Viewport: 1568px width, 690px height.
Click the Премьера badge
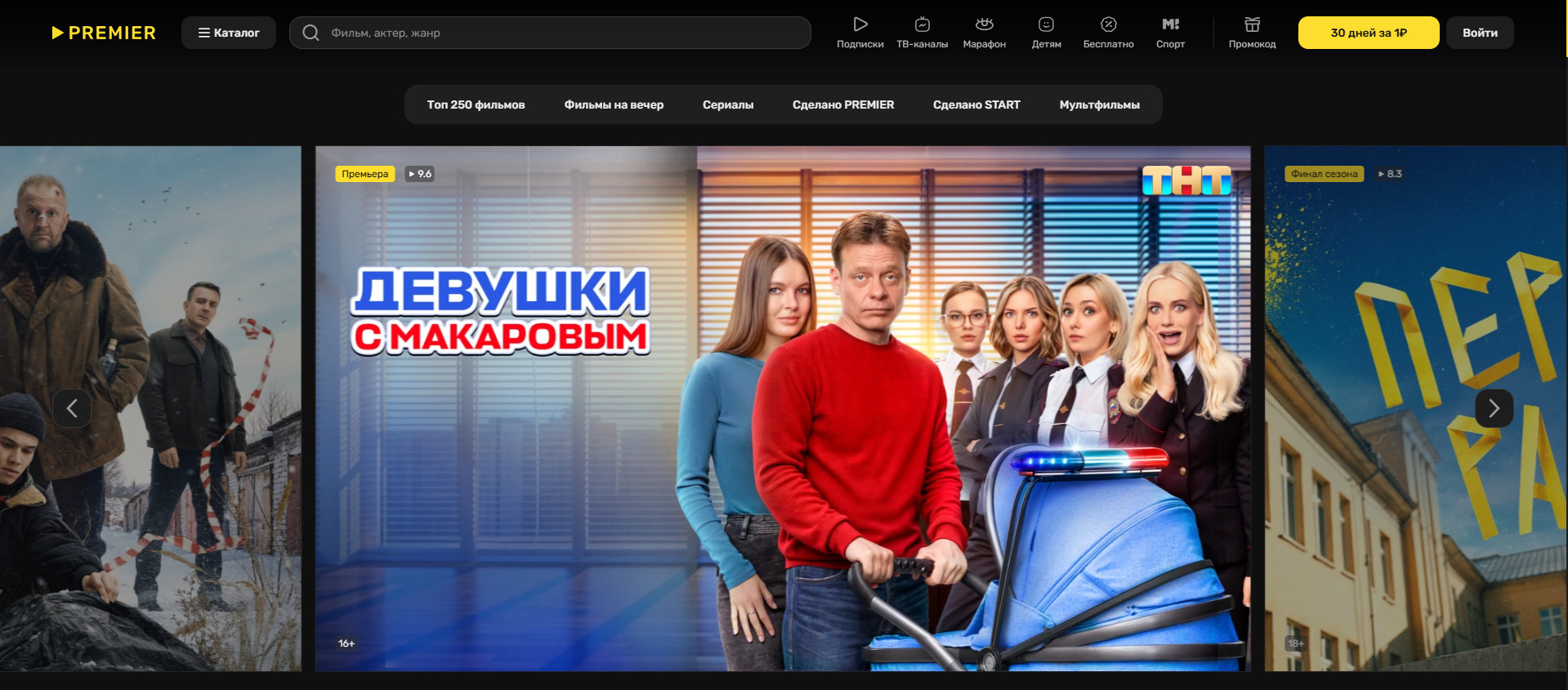[365, 174]
